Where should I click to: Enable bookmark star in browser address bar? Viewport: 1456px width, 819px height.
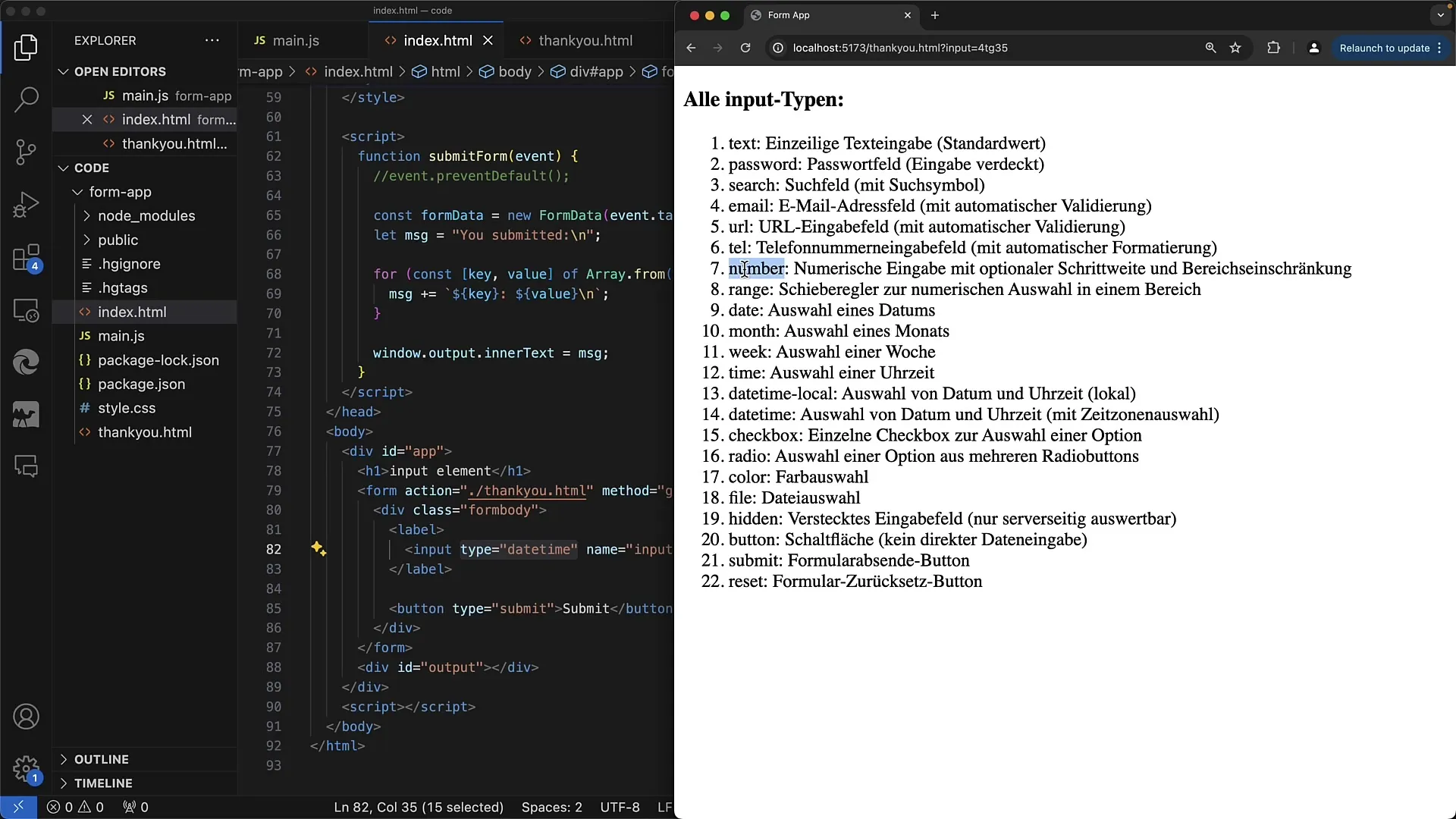coord(1236,47)
